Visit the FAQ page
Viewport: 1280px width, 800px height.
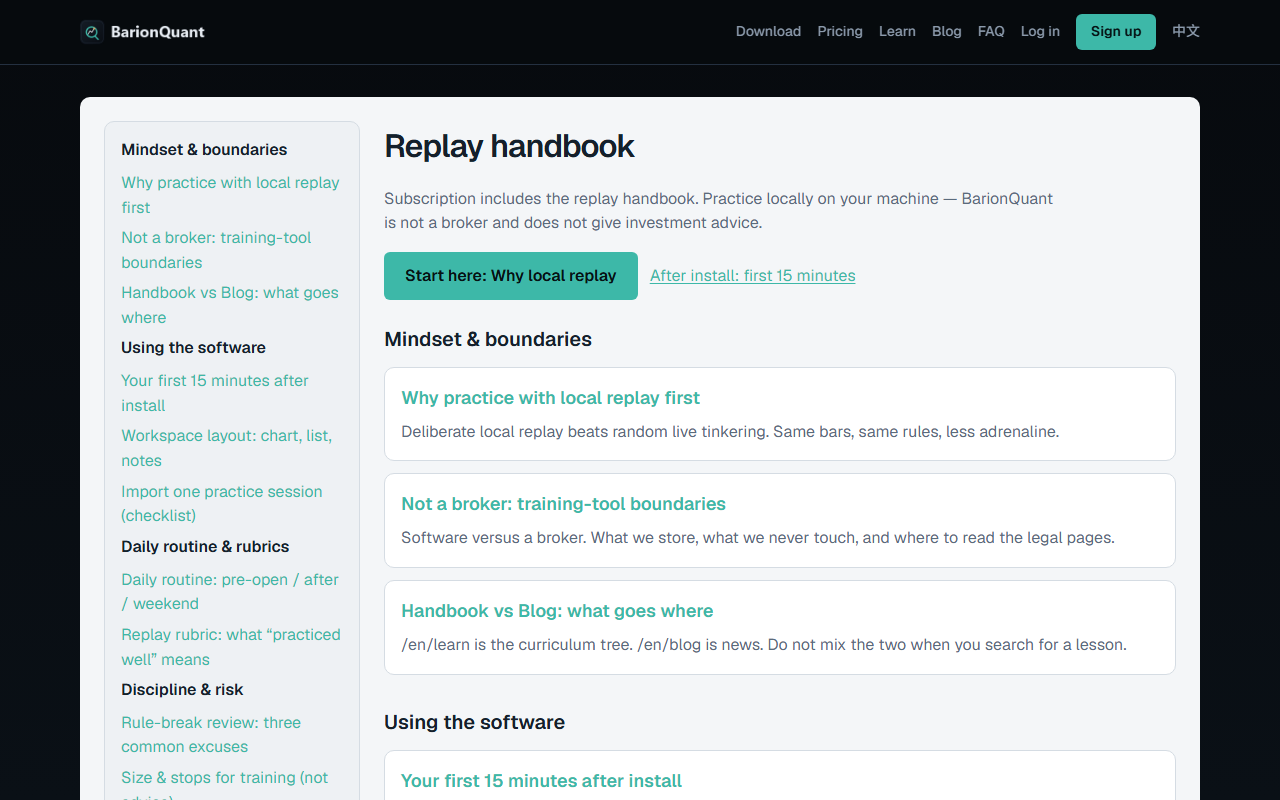(x=991, y=31)
